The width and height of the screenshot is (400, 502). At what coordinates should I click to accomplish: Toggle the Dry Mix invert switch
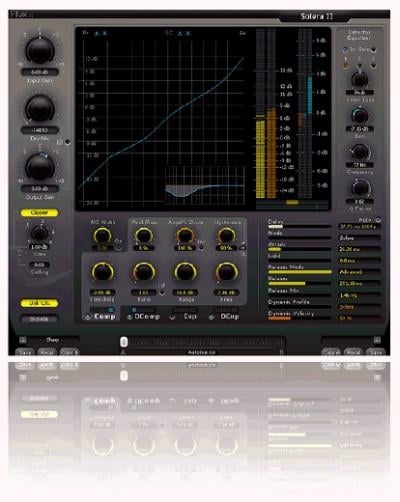coord(68,142)
